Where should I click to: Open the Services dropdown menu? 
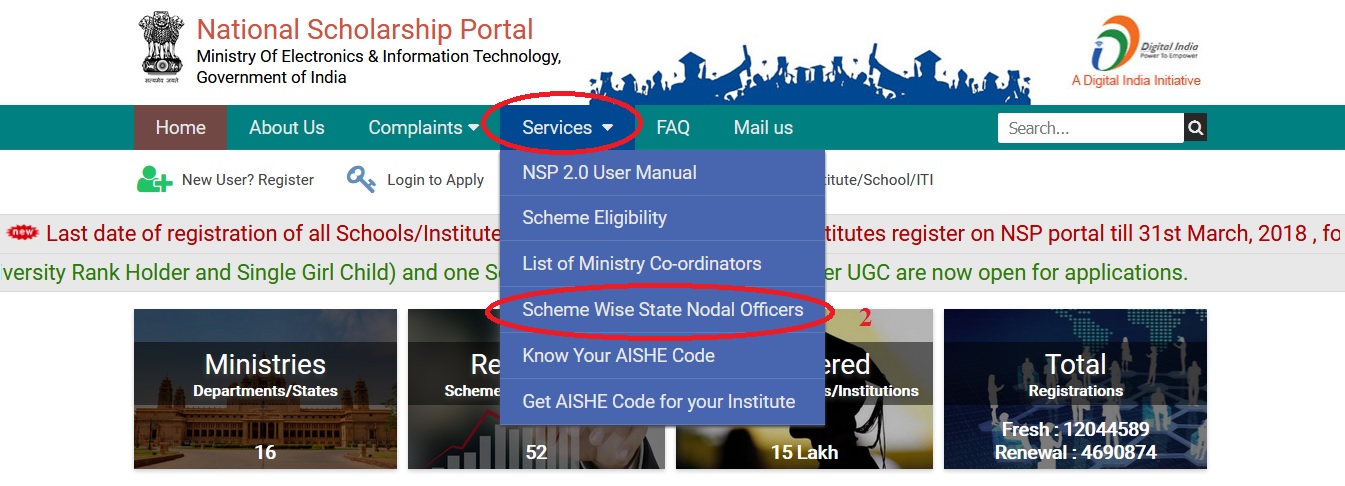[567, 127]
